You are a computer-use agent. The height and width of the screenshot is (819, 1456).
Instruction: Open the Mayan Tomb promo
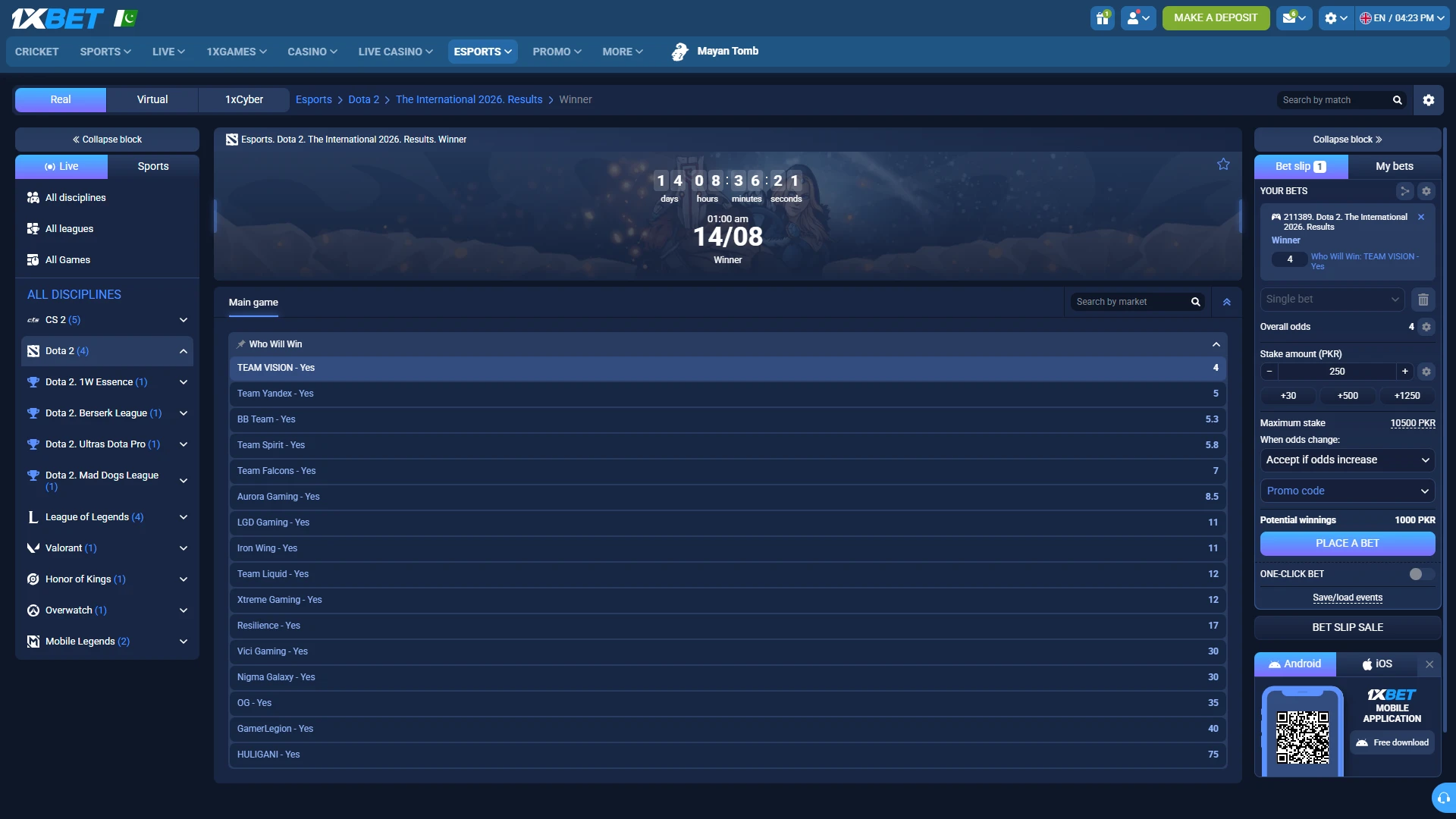click(x=714, y=52)
